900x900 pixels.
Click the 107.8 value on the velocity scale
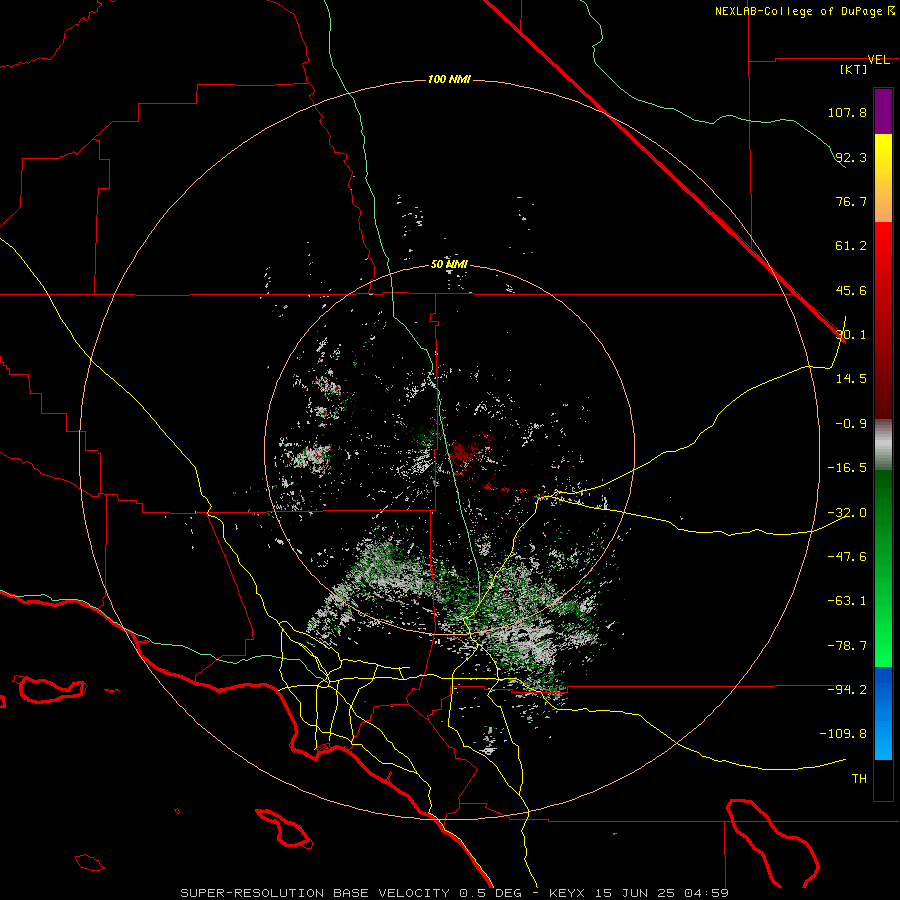coord(847,112)
